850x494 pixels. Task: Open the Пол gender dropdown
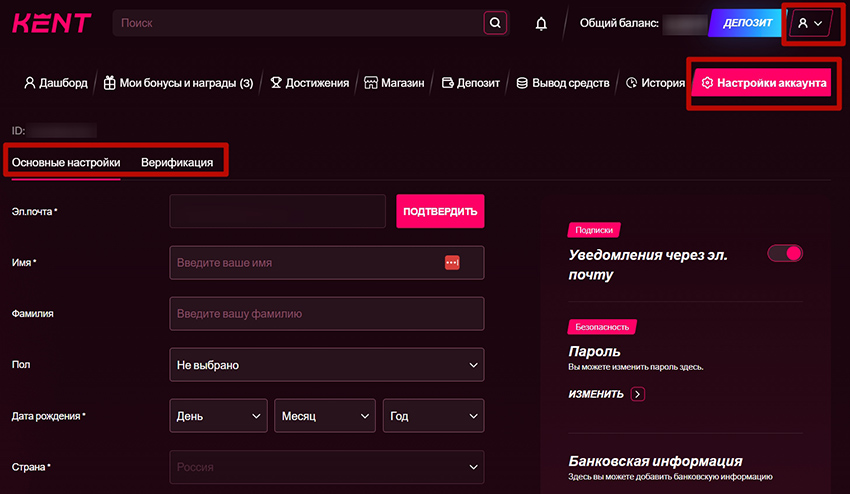click(327, 365)
